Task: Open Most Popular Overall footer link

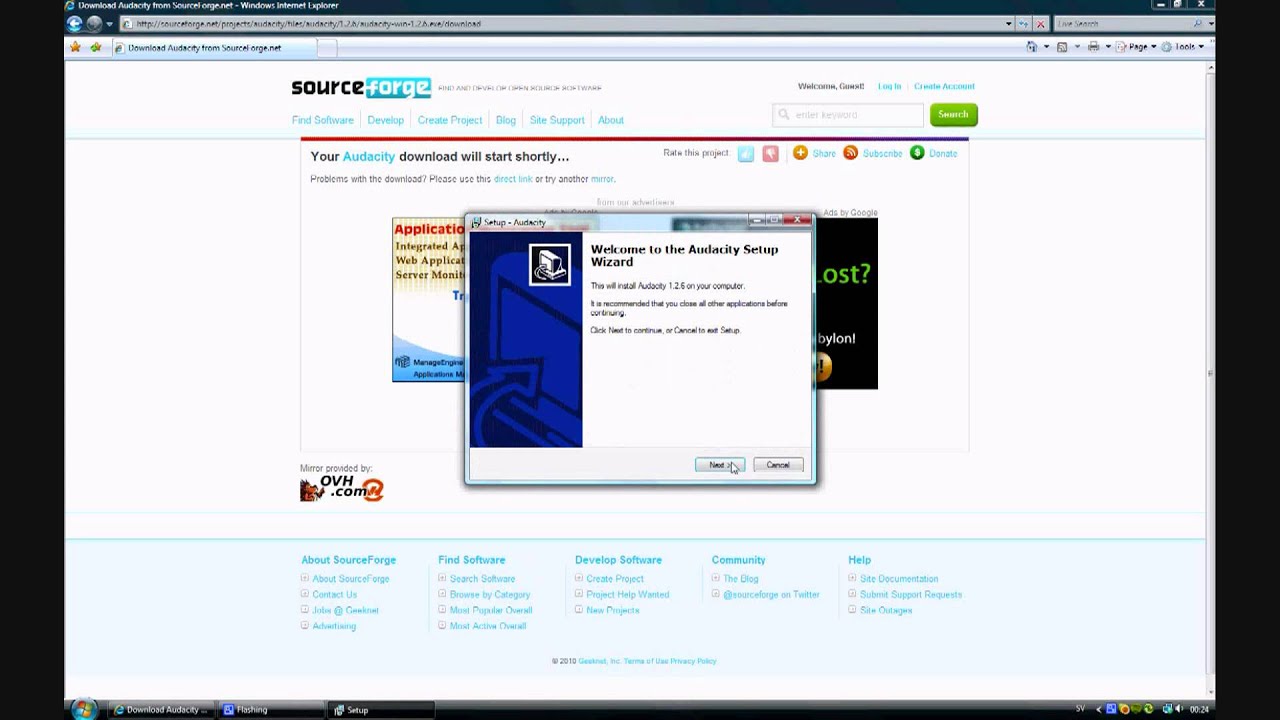Action: coord(491,610)
